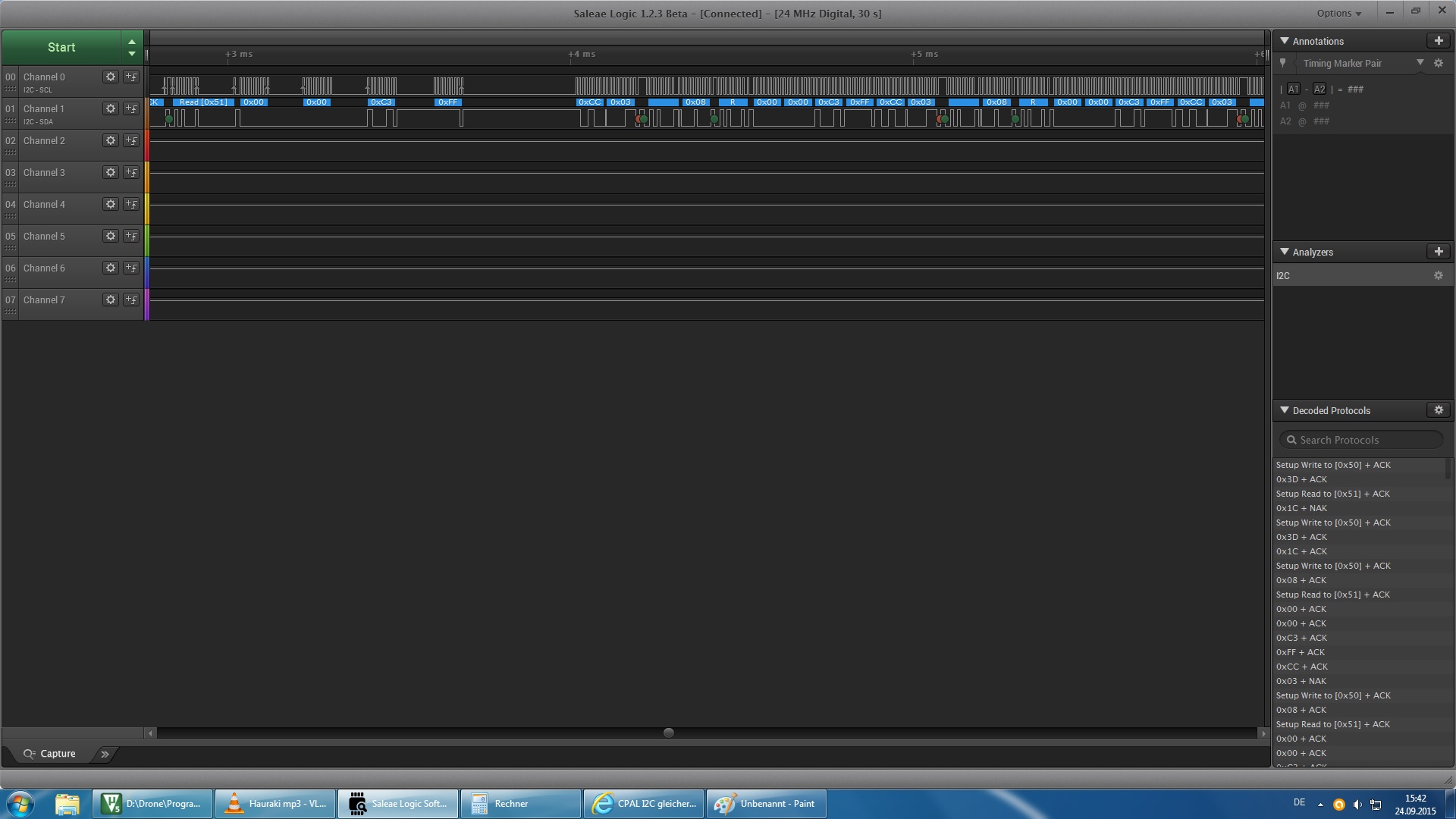This screenshot has height=819, width=1456.
Task: Click the DE language indicator
Action: [1299, 802]
